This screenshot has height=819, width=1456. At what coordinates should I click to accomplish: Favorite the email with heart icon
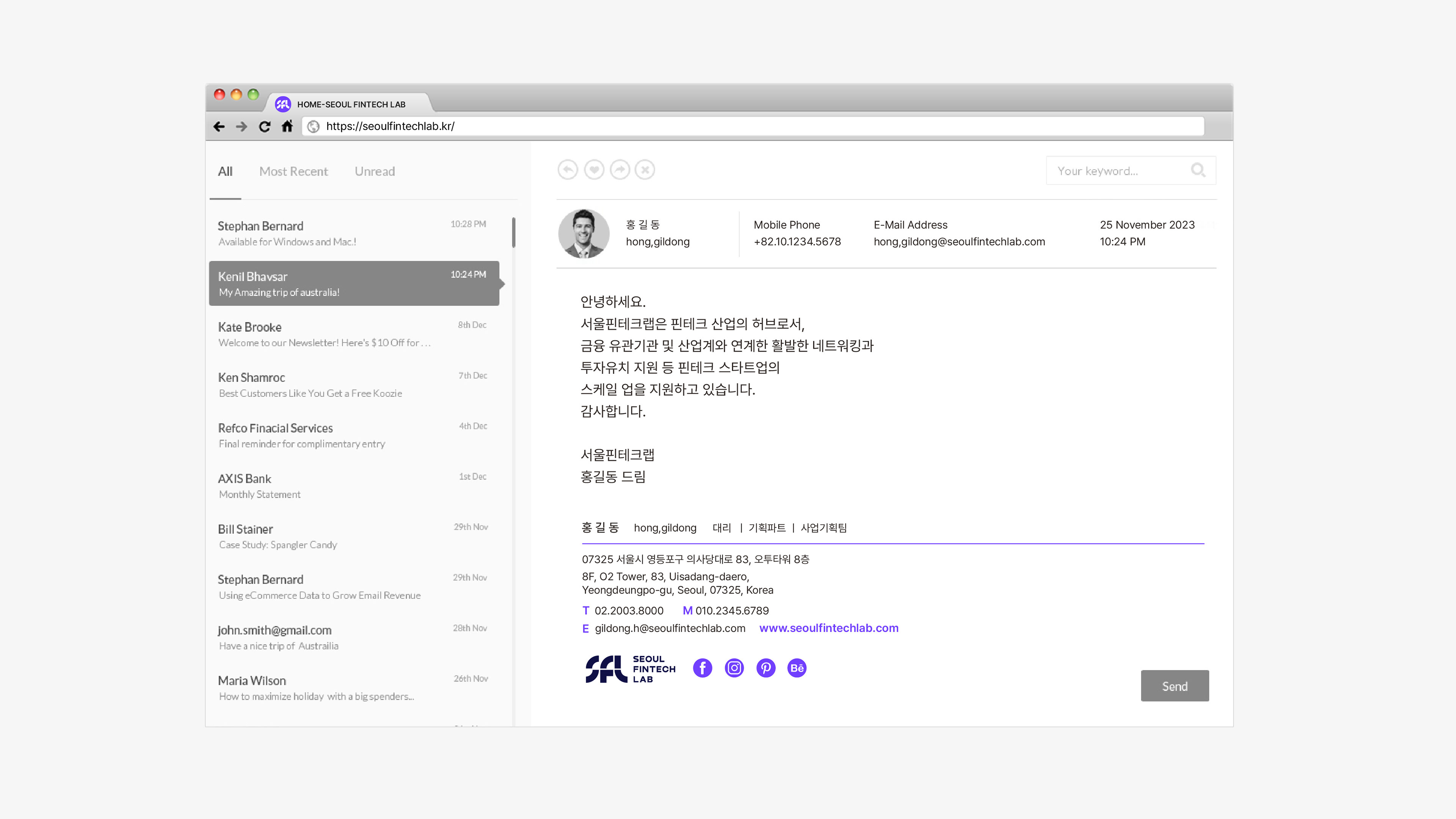point(594,169)
